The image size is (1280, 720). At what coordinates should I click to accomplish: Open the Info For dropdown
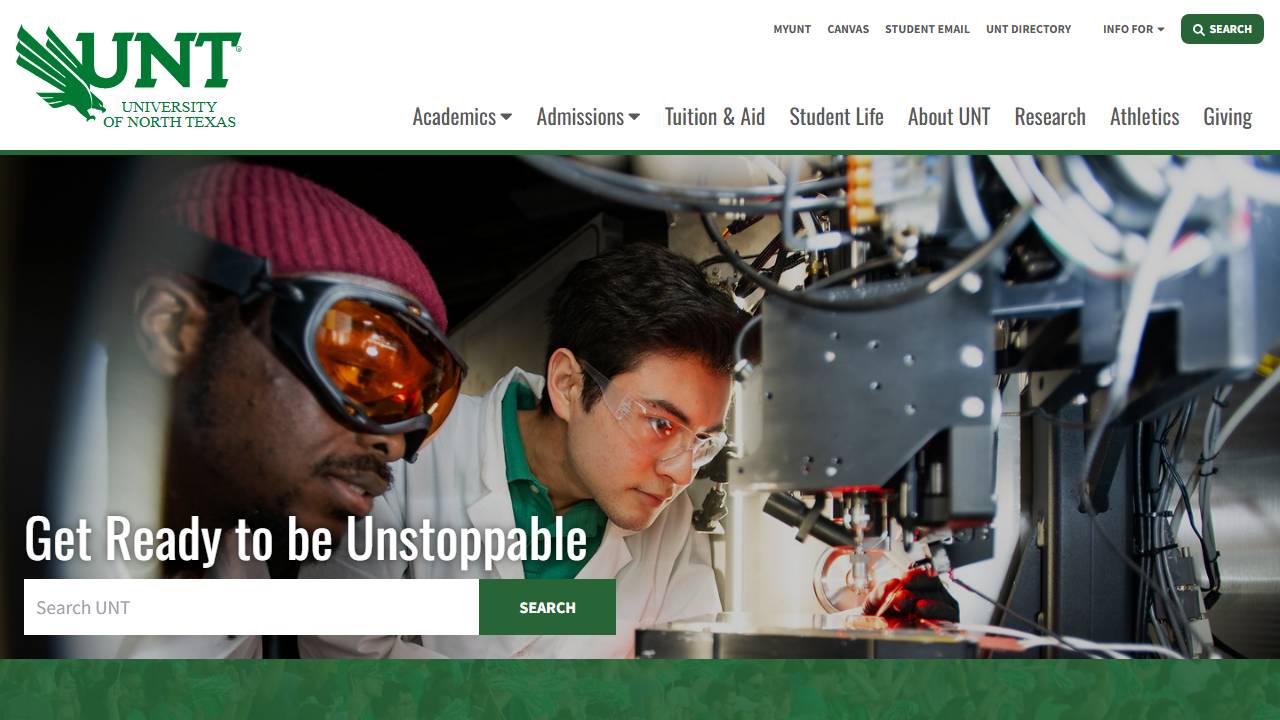[1133, 29]
